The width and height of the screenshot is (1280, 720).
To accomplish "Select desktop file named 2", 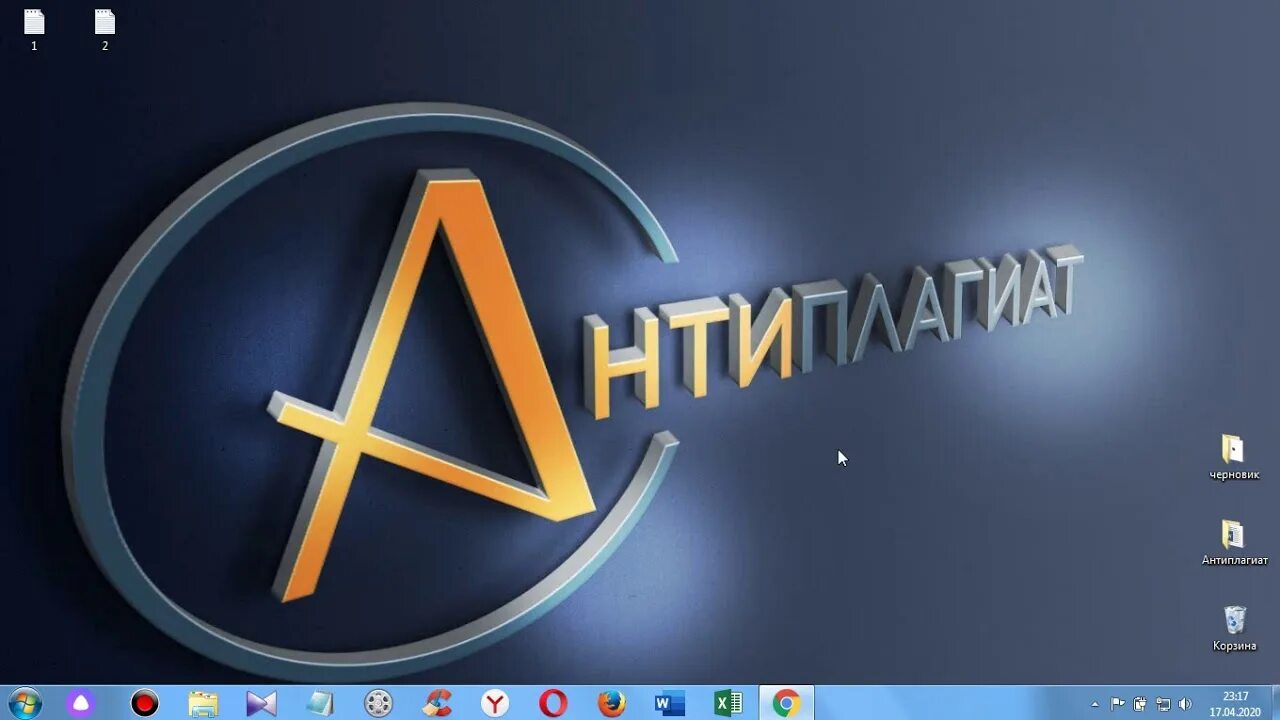I will 104,30.
